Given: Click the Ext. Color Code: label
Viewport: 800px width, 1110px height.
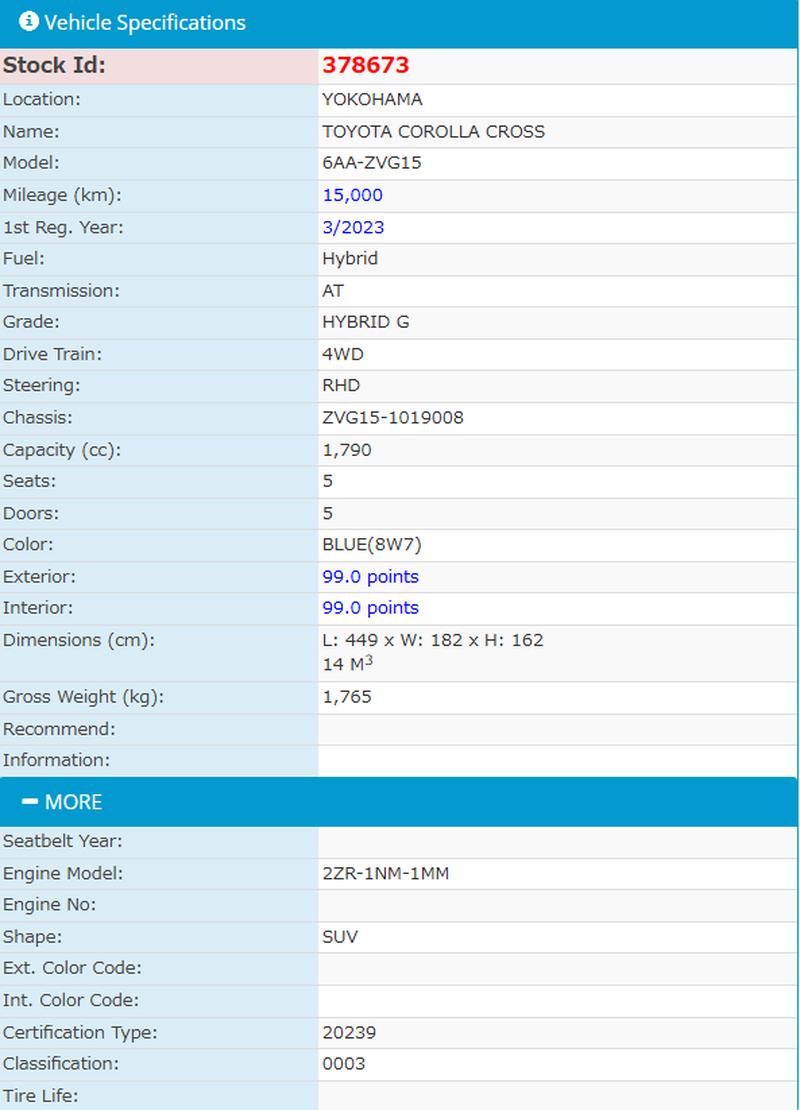Looking at the screenshot, I should (72, 968).
